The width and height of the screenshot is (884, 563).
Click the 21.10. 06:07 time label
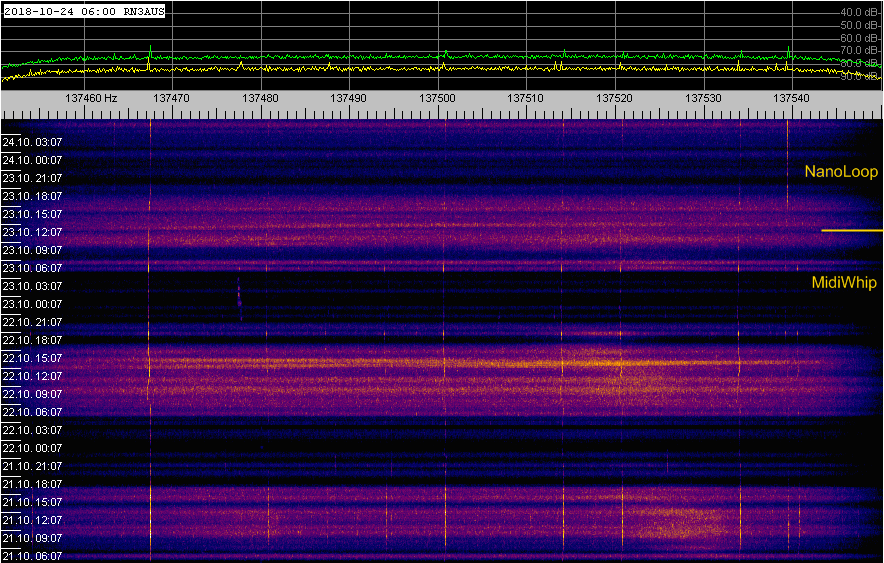click(32, 556)
